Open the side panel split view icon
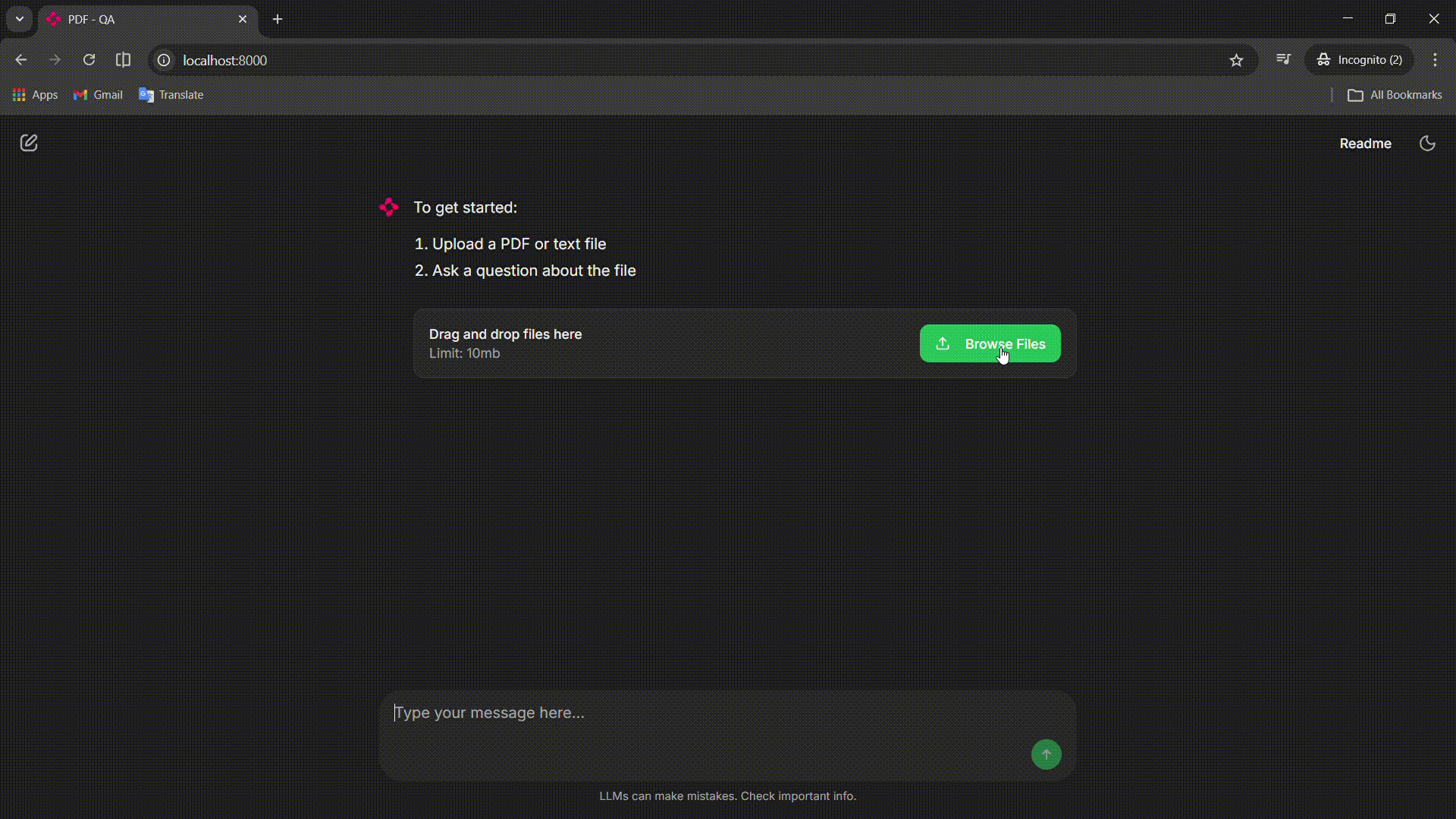1456x819 pixels. coord(123,60)
